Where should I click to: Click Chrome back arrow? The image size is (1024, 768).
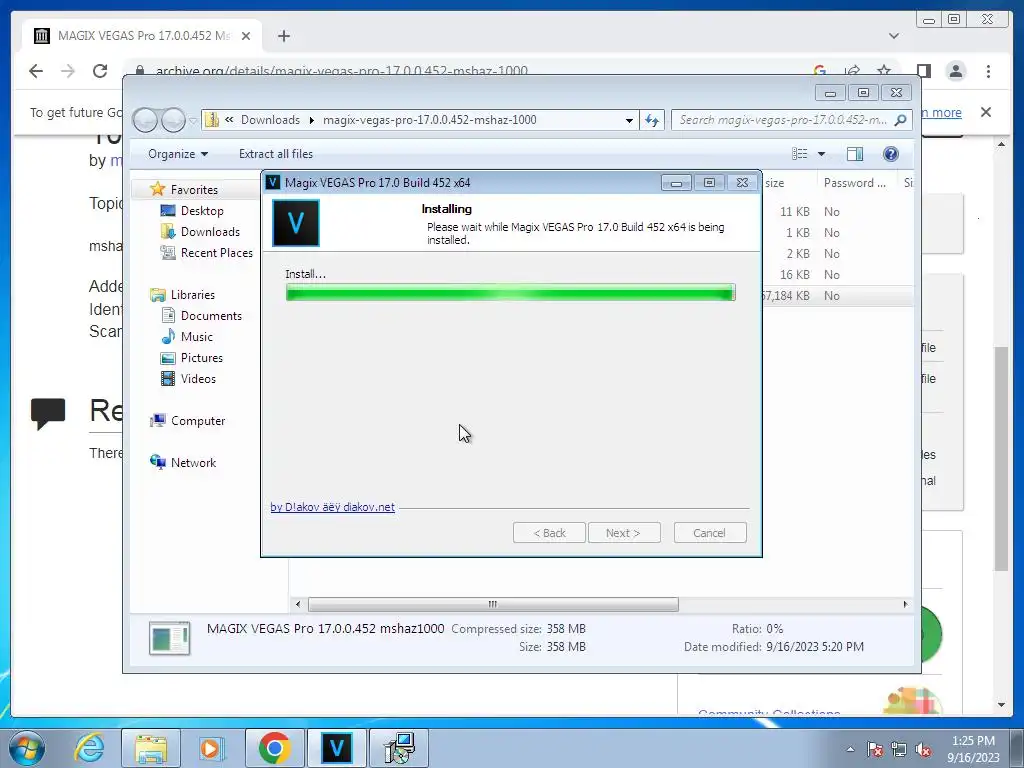pos(36,71)
